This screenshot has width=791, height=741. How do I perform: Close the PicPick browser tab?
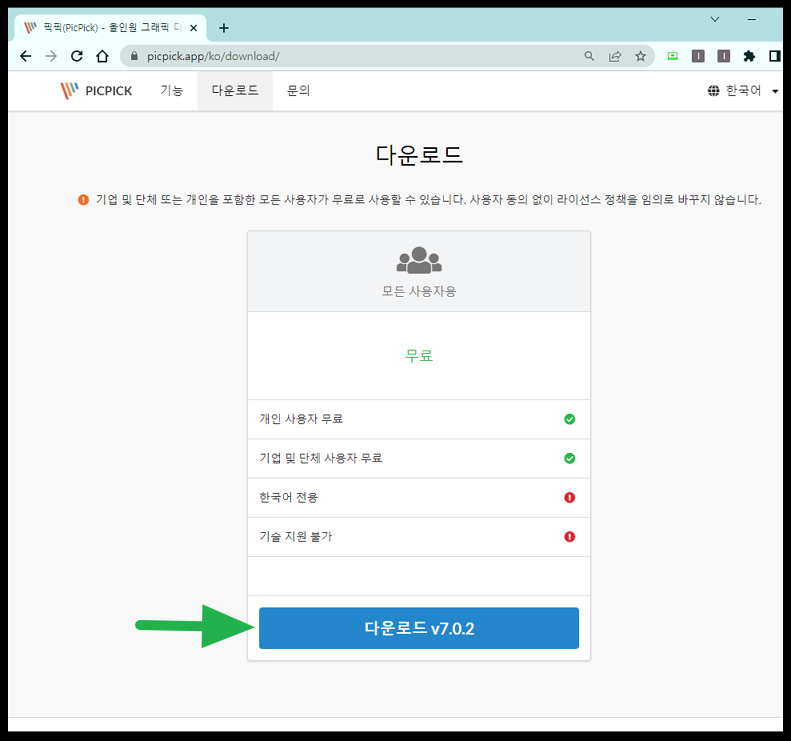pos(193,28)
